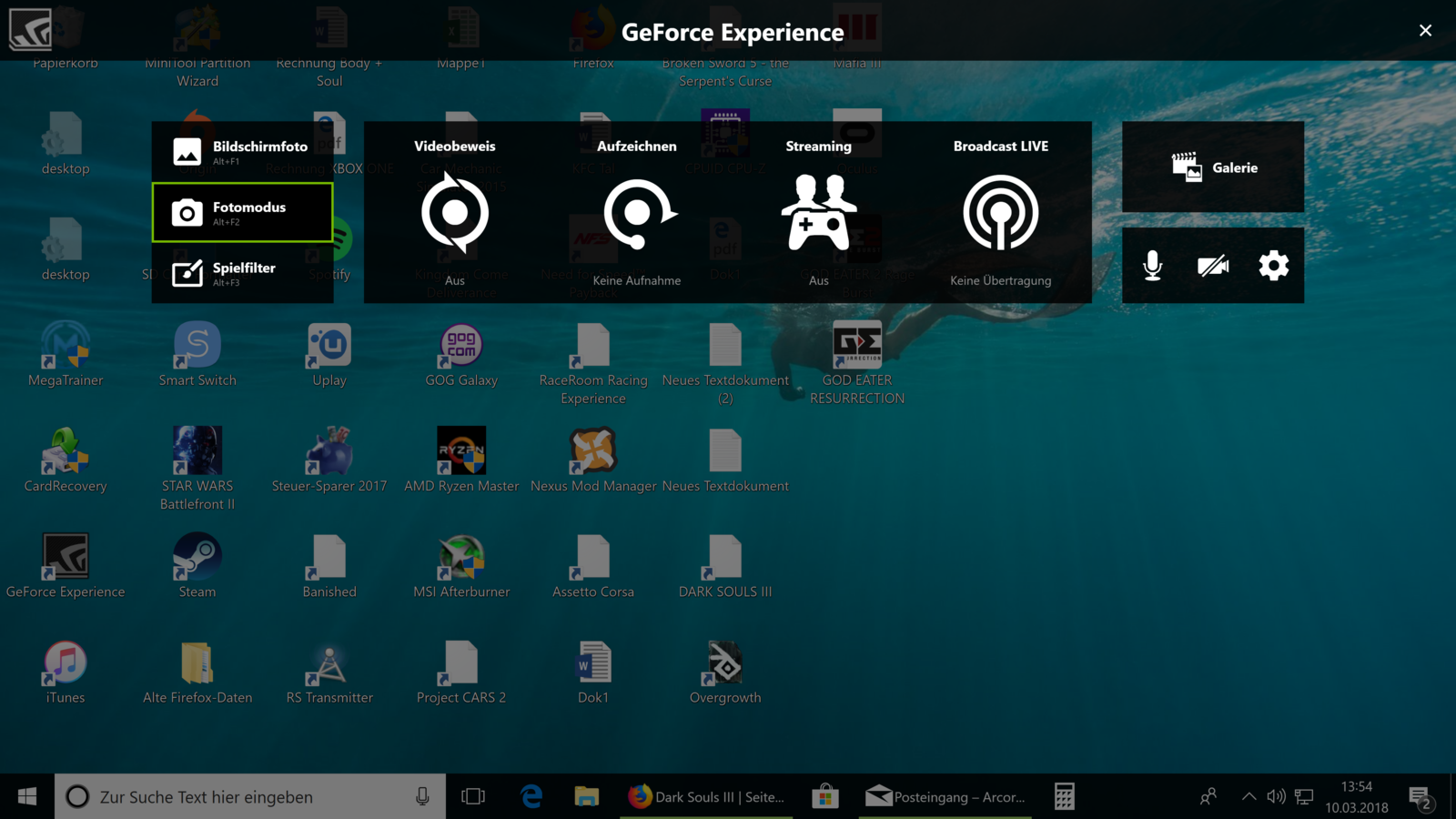Open the People icon in taskbar
Screen dimensions: 1456x819
click(x=1208, y=796)
